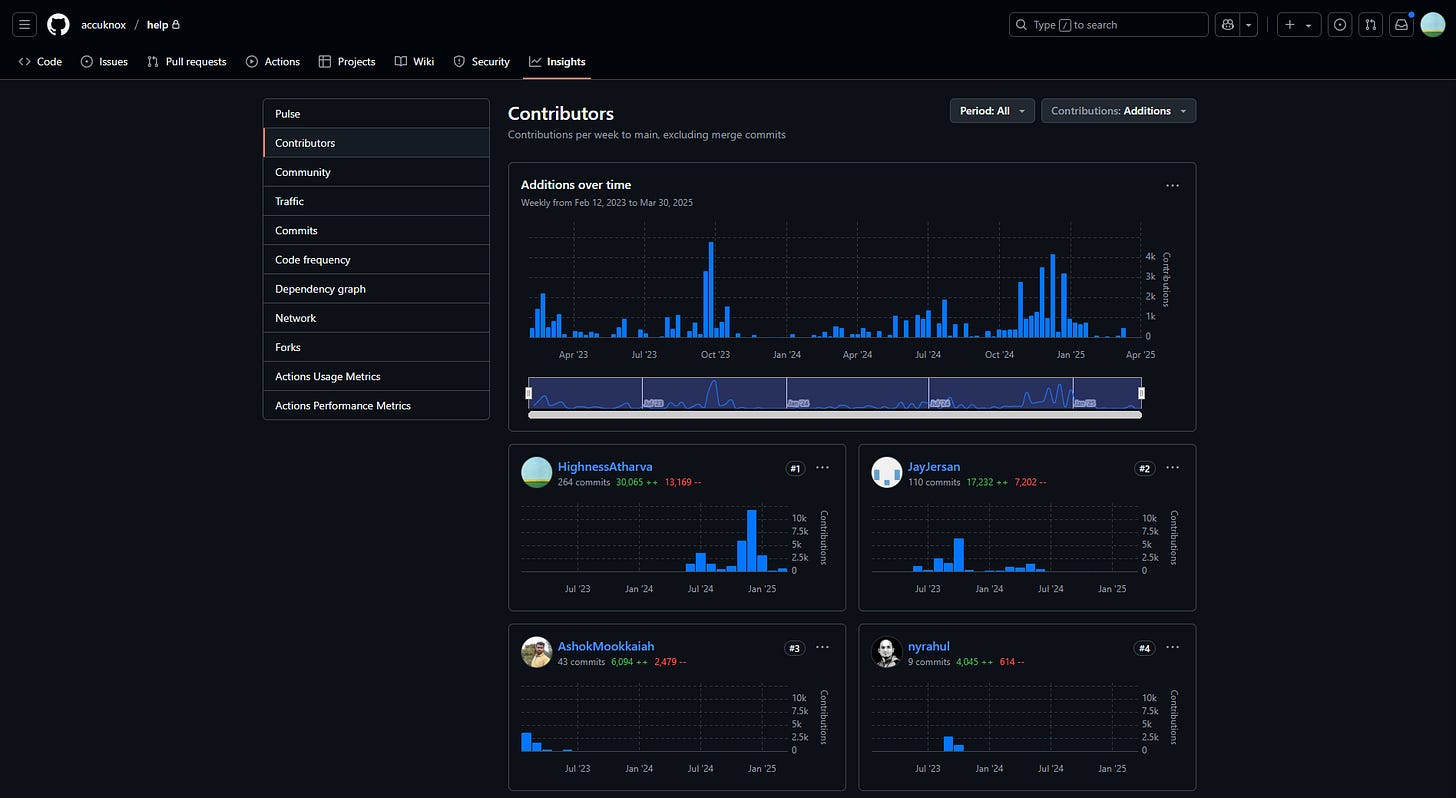Click in the search input field
This screenshot has height=798, width=1456.
(x=1109, y=24)
